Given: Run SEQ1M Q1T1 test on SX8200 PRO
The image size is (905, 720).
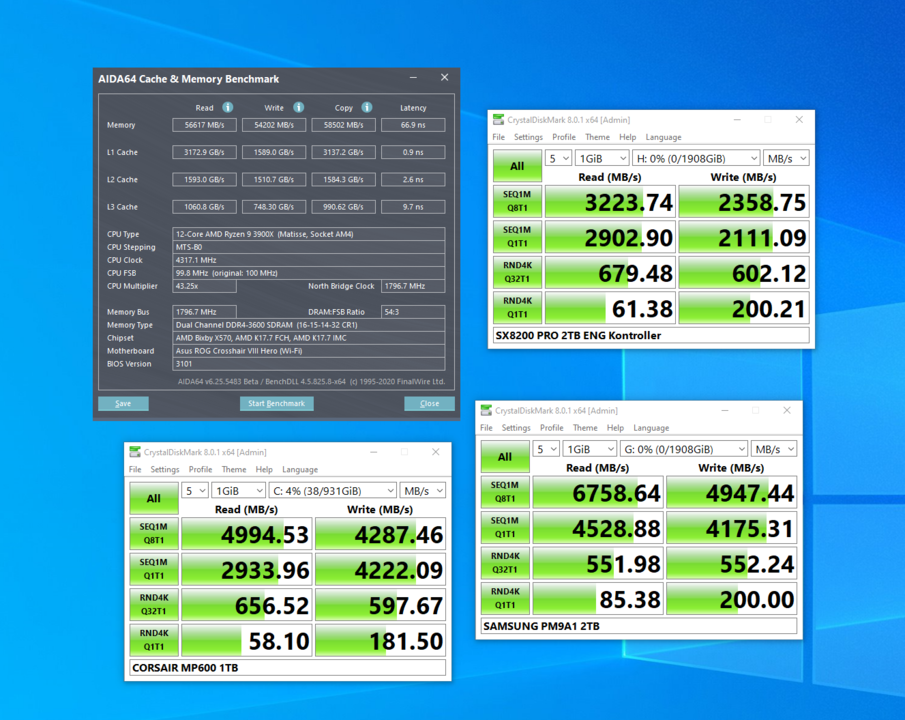Looking at the screenshot, I should coord(517,237).
